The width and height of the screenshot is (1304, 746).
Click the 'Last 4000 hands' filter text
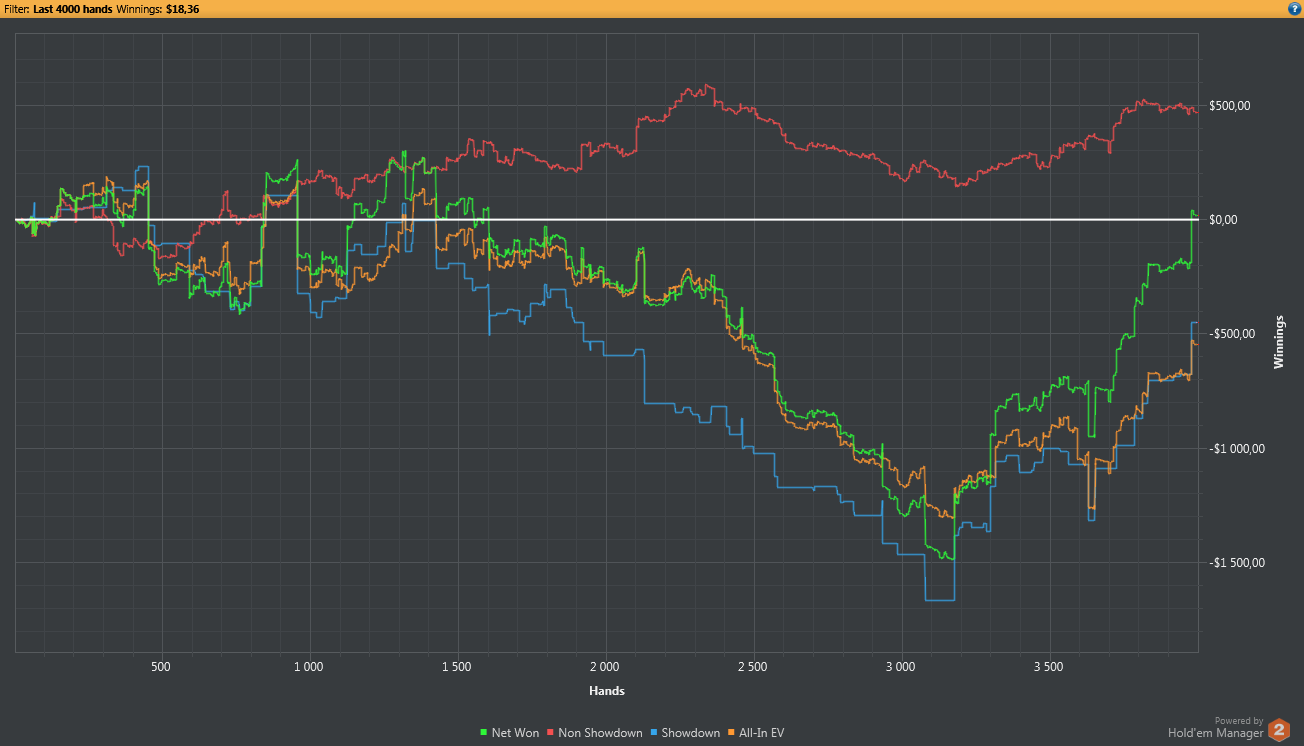tap(72, 8)
